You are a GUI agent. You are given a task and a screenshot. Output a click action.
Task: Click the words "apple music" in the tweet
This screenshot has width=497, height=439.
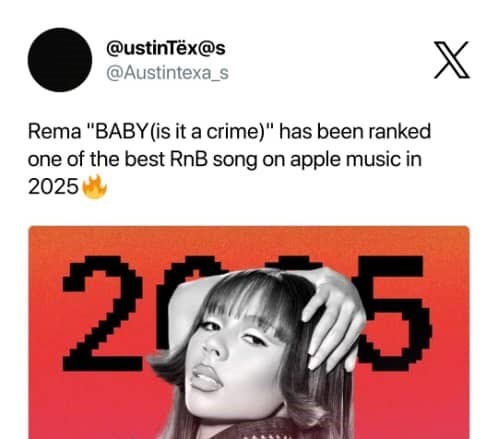(x=345, y=160)
